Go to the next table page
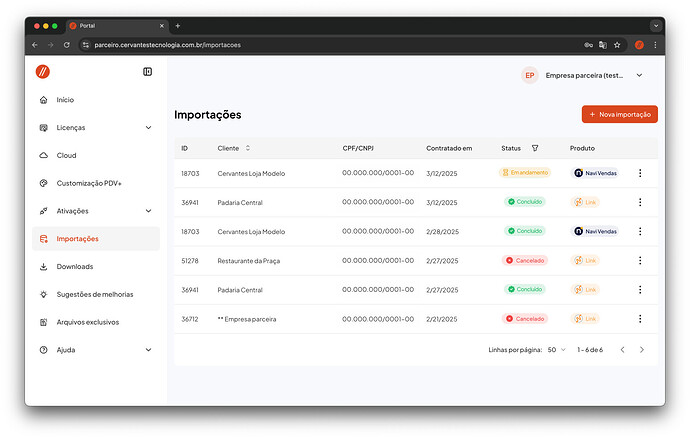 point(642,350)
